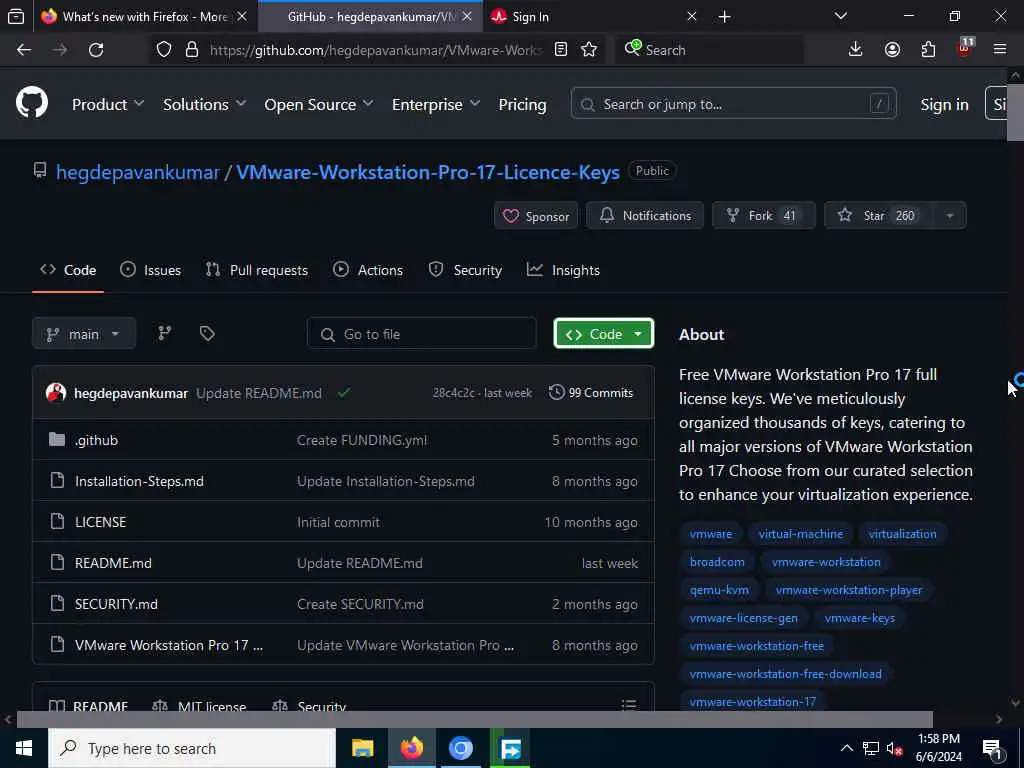
Task: Click the browser back arrow
Action: click(24, 50)
